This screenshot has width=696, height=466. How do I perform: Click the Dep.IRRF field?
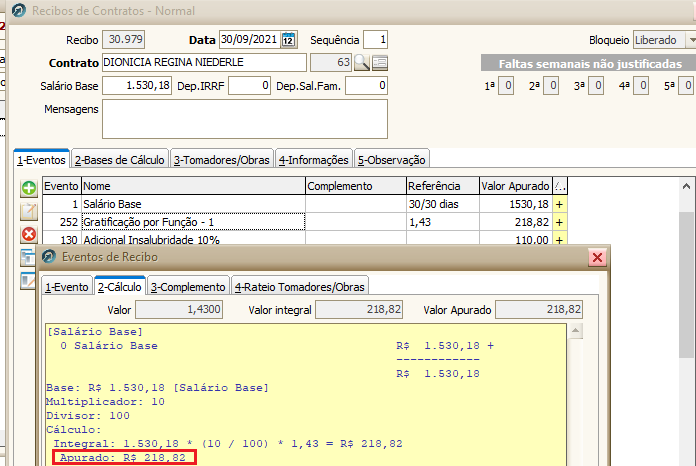(x=249, y=86)
